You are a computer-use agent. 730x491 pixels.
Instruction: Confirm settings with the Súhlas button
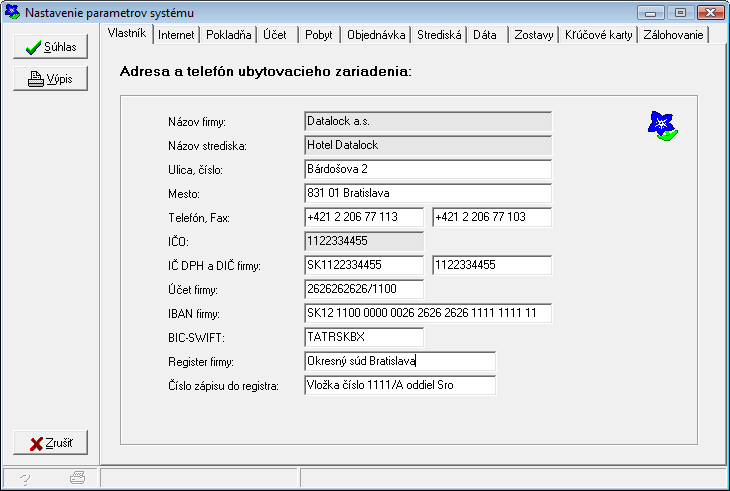click(x=51, y=47)
